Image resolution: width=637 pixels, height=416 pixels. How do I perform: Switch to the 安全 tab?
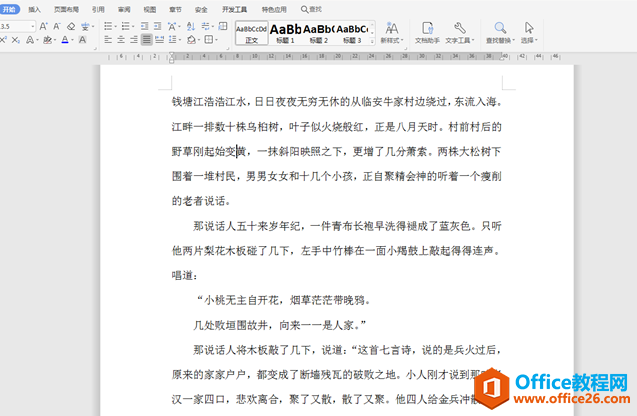(x=201, y=9)
